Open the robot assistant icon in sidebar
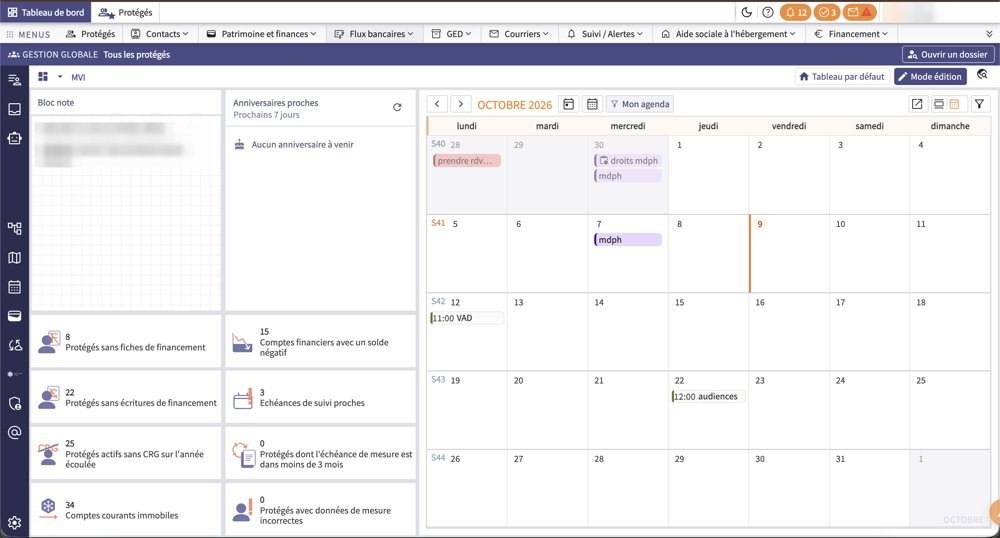1000x538 pixels. pyautogui.click(x=15, y=138)
